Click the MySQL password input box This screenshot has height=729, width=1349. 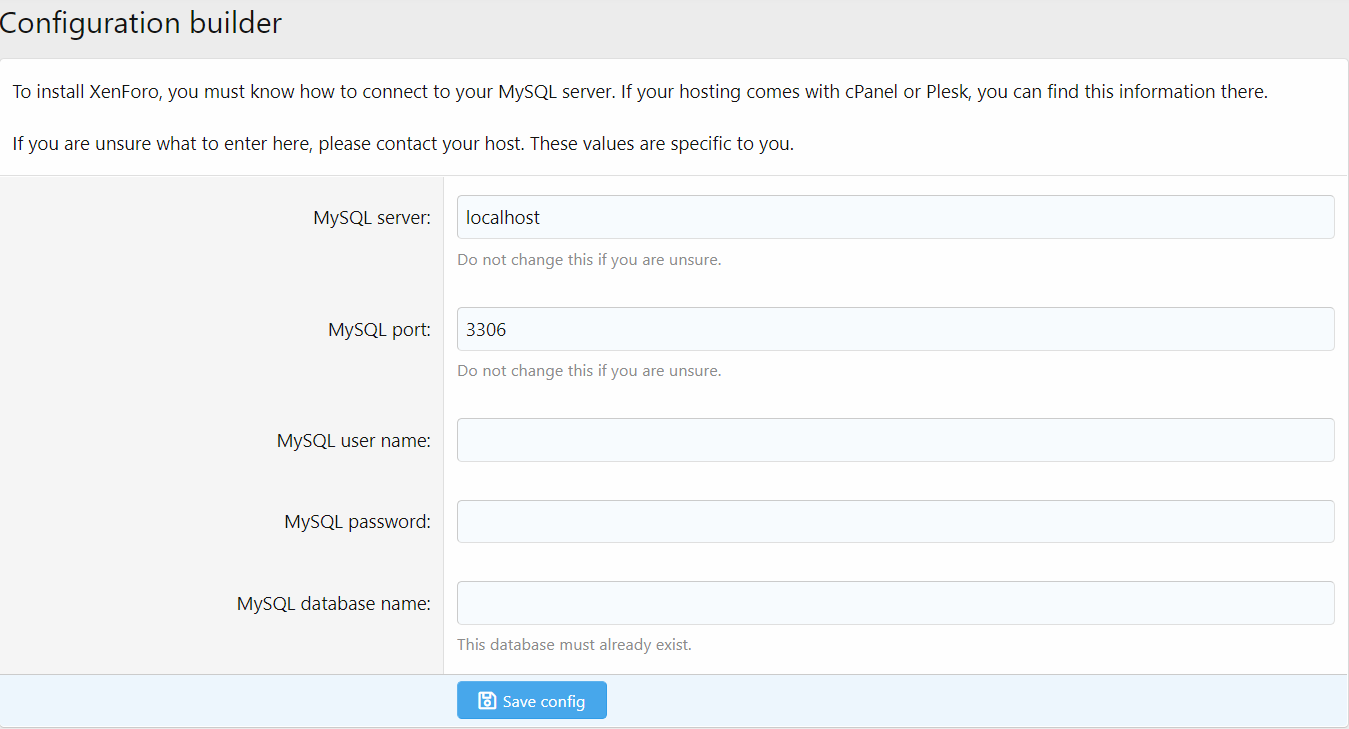point(895,522)
